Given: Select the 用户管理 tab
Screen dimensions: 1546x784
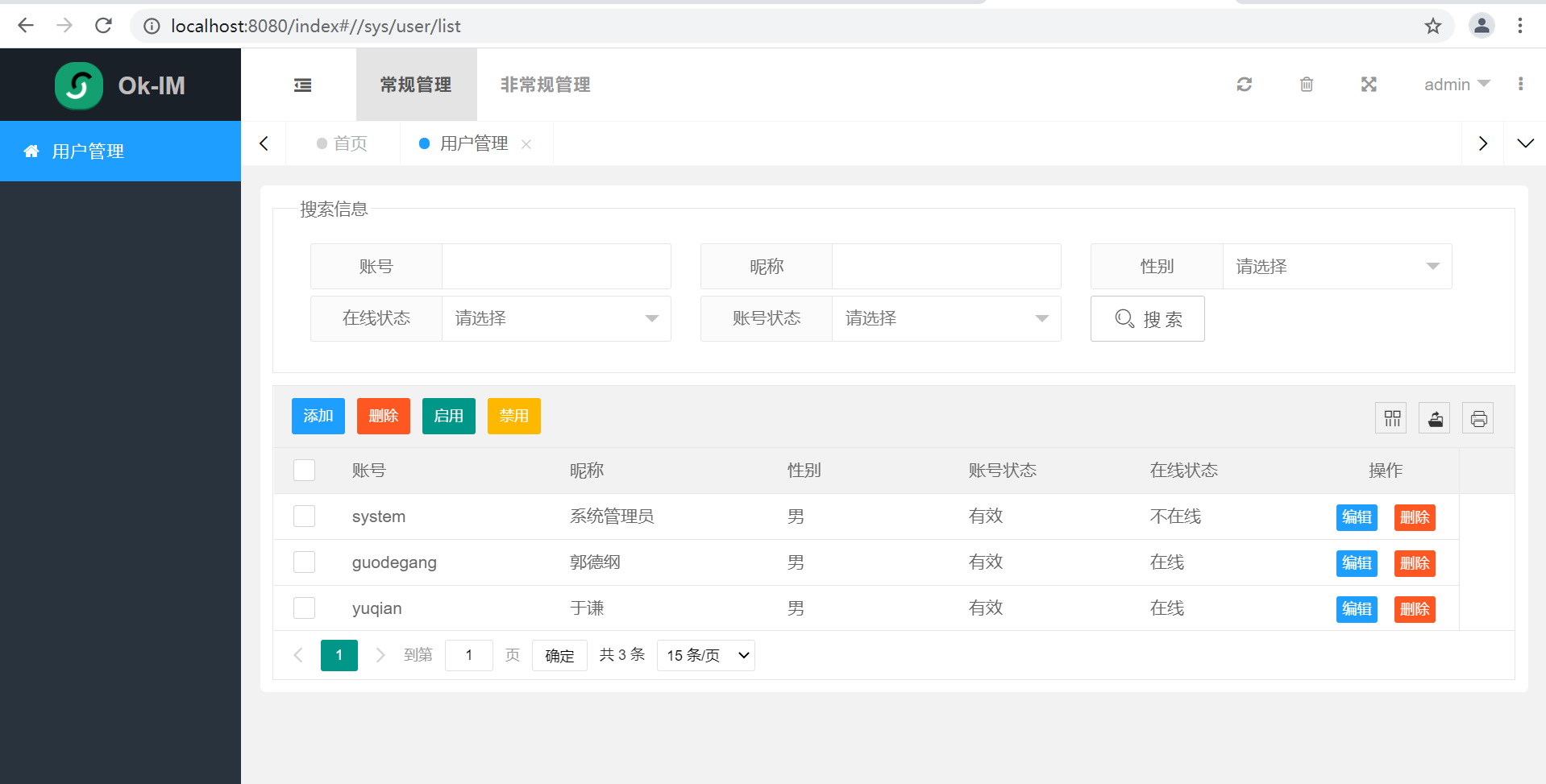Looking at the screenshot, I should coord(474,143).
